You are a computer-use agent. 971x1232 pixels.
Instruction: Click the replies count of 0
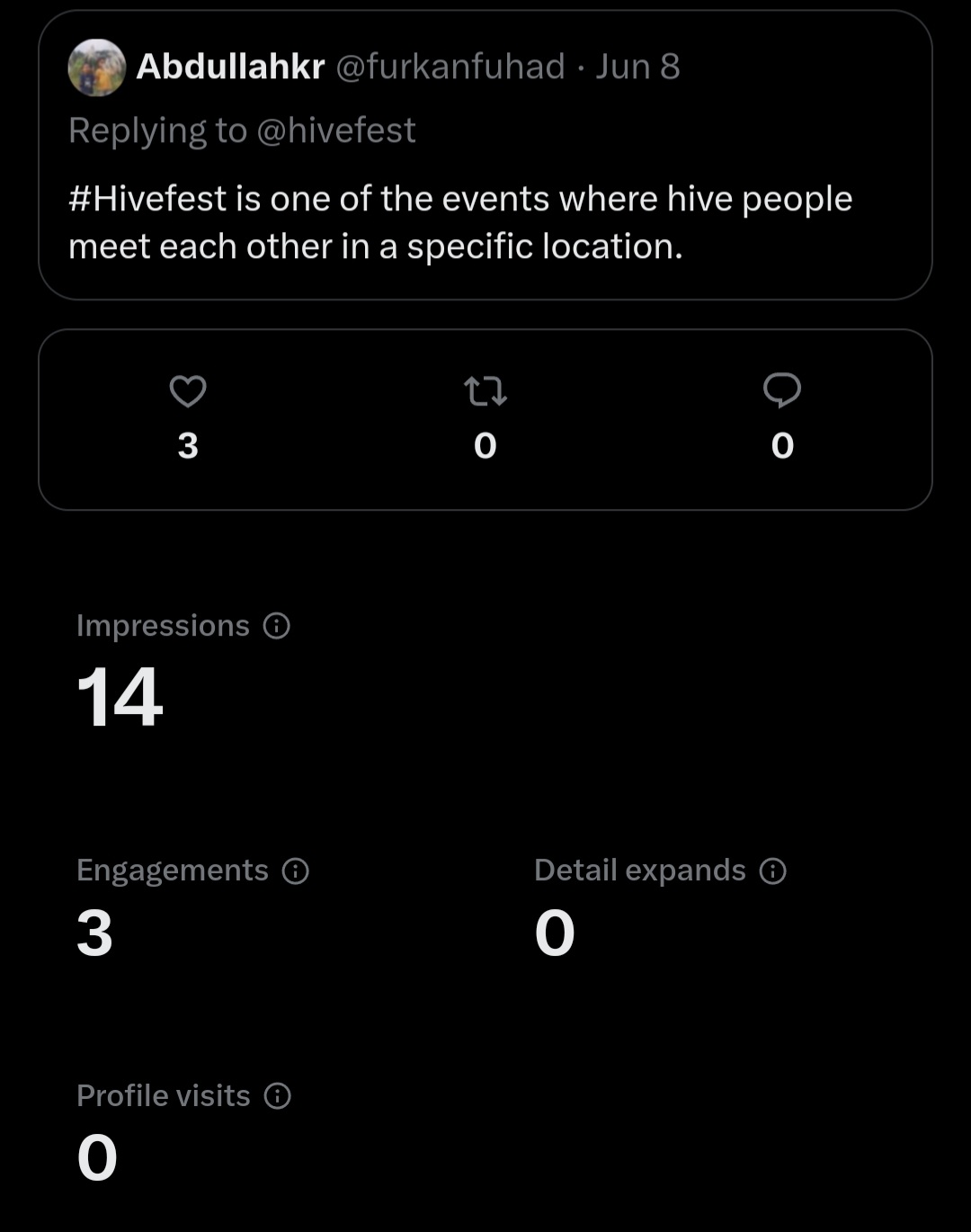click(783, 446)
